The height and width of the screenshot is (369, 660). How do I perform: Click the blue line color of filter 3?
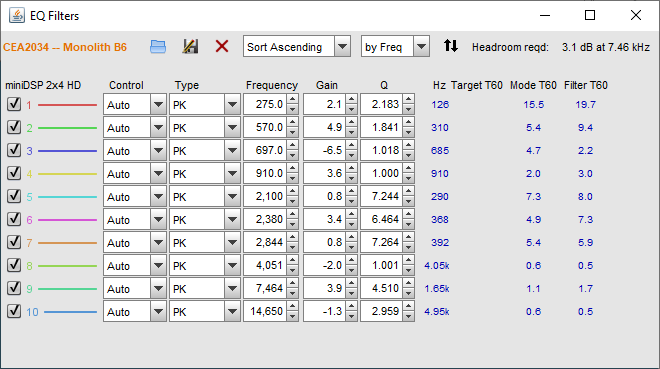point(67,151)
